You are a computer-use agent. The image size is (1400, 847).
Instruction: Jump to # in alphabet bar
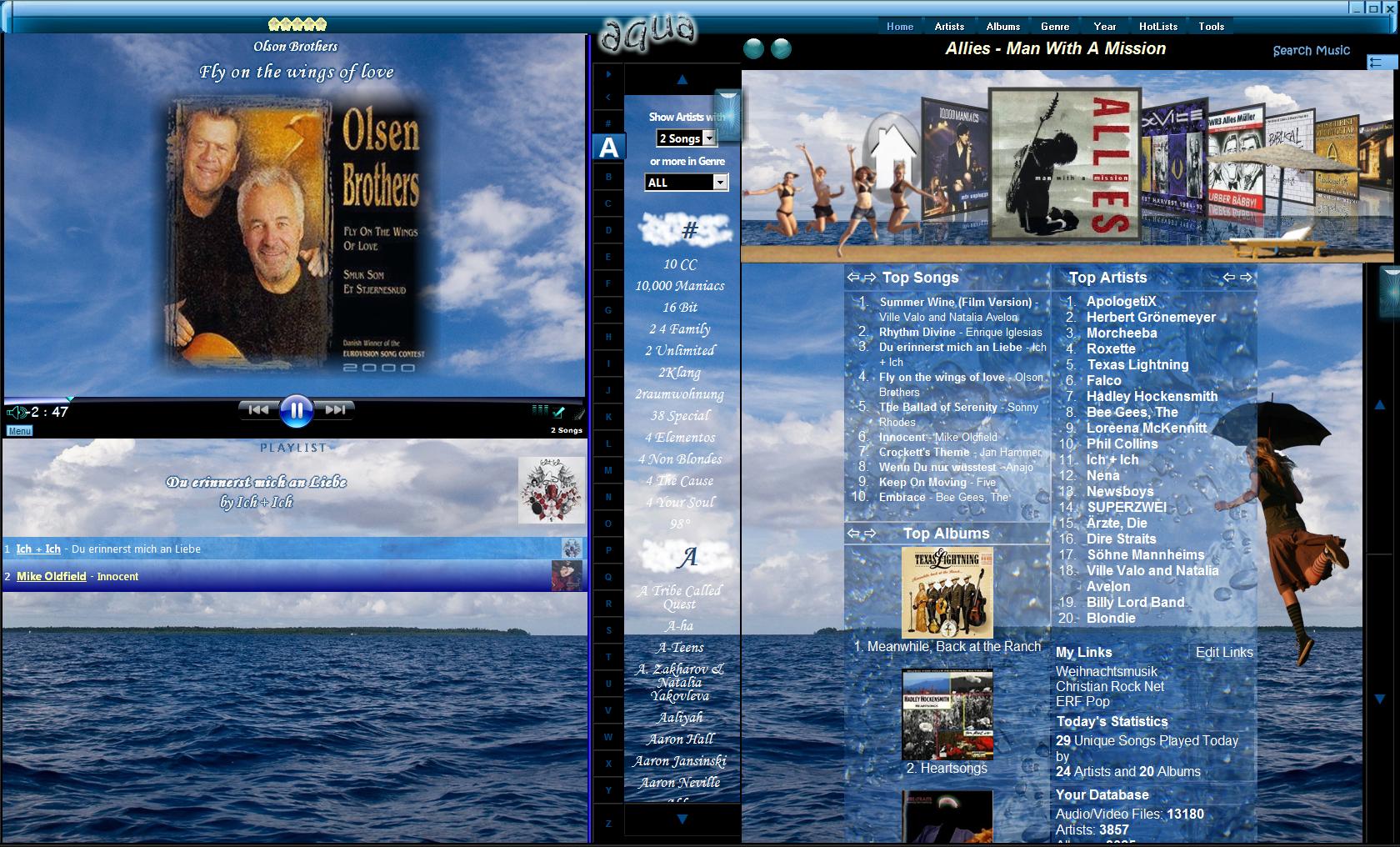[608, 123]
